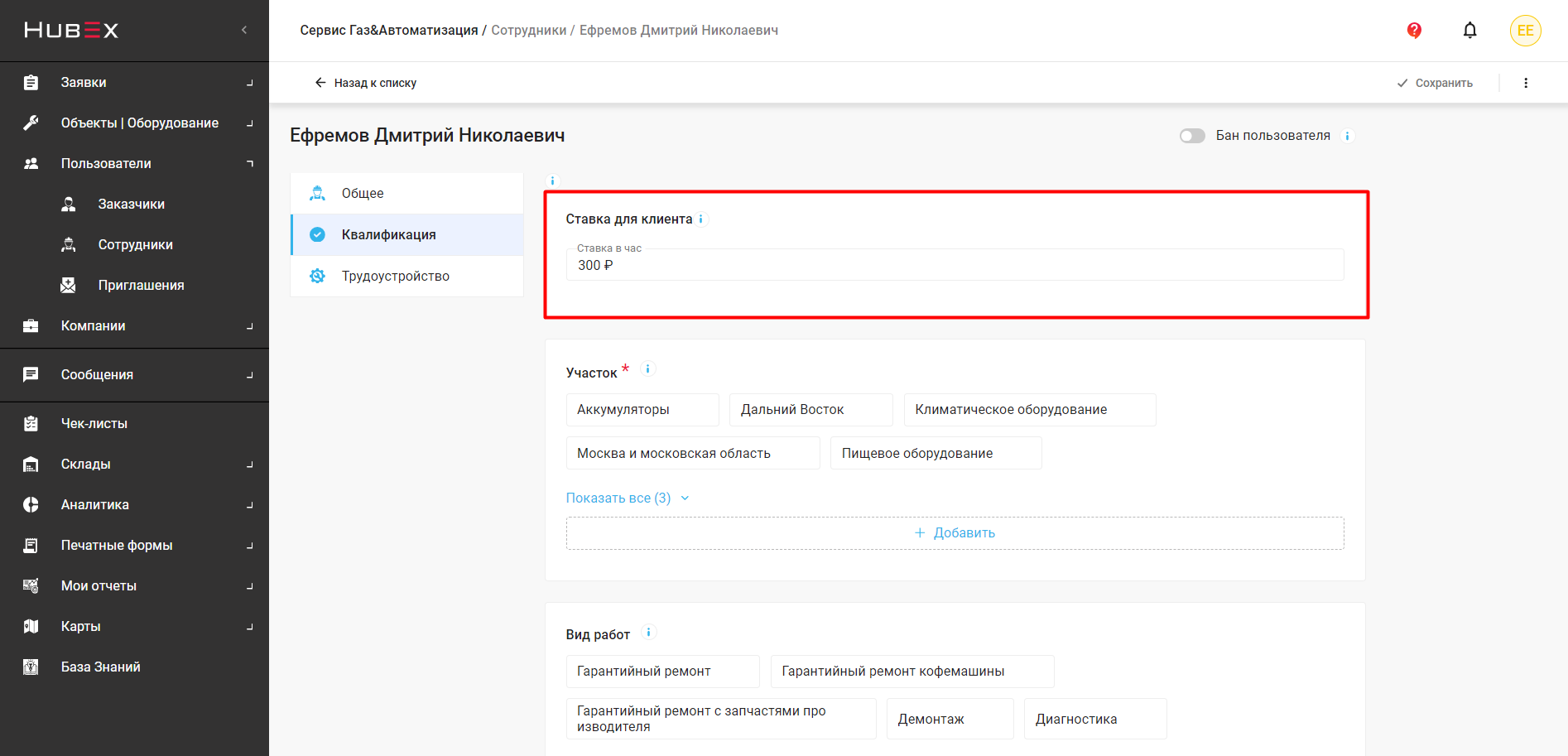Open the EE user avatar menu
This screenshot has width=1568, height=756.
[1525, 31]
